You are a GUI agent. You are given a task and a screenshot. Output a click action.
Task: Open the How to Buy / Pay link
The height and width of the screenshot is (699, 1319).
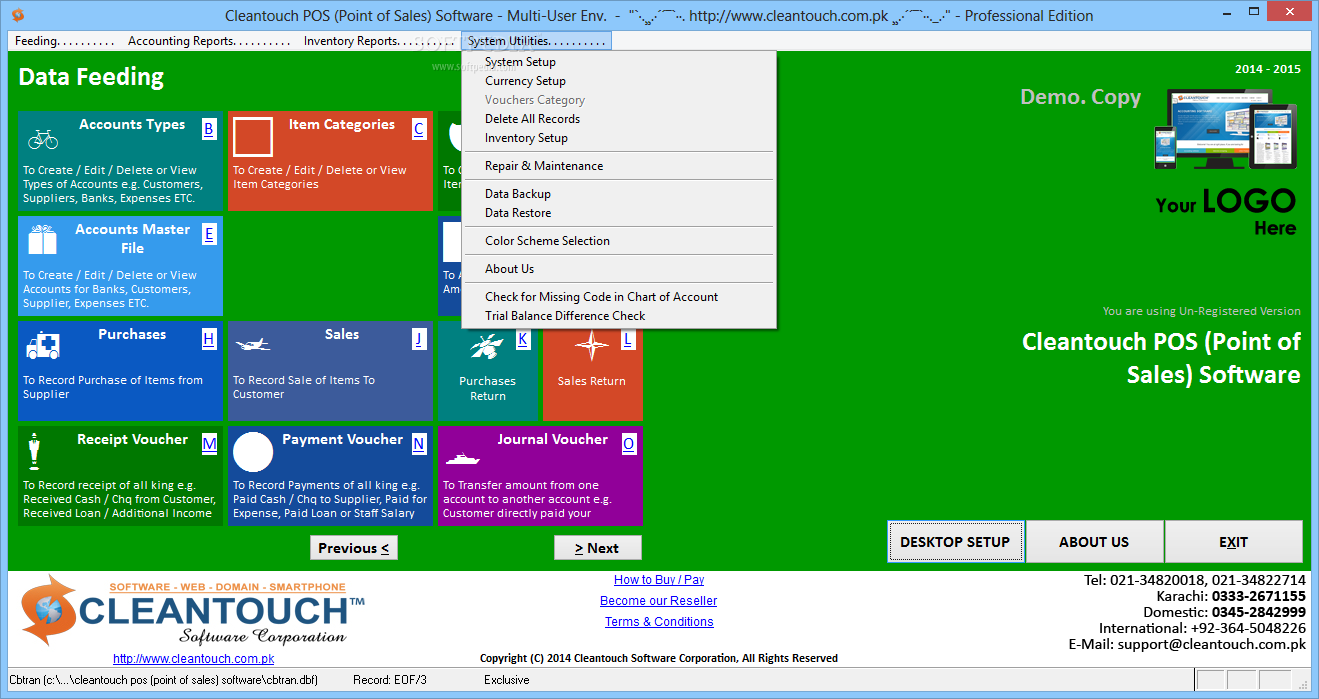click(x=659, y=580)
